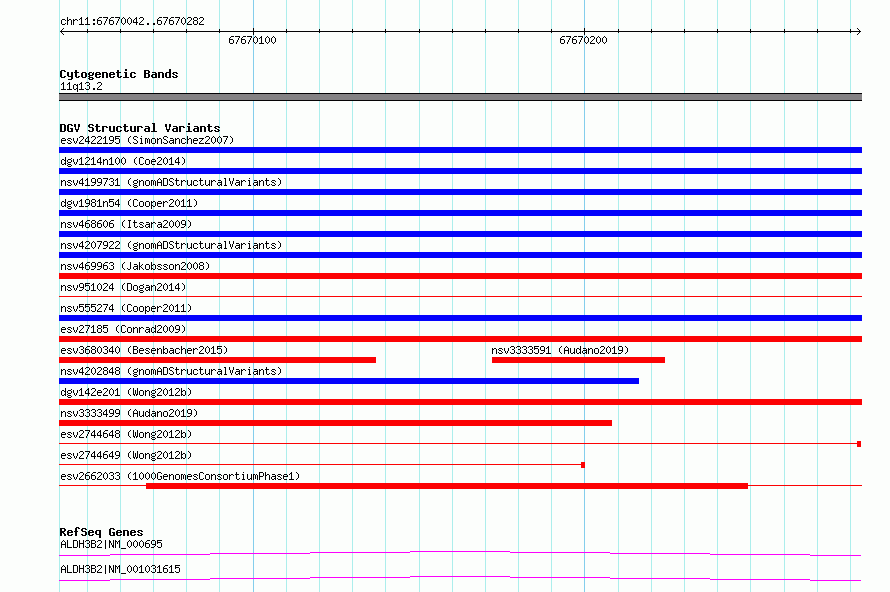890x592 pixels.
Task: Click the red bar under nsv3333591
Action: point(578,360)
